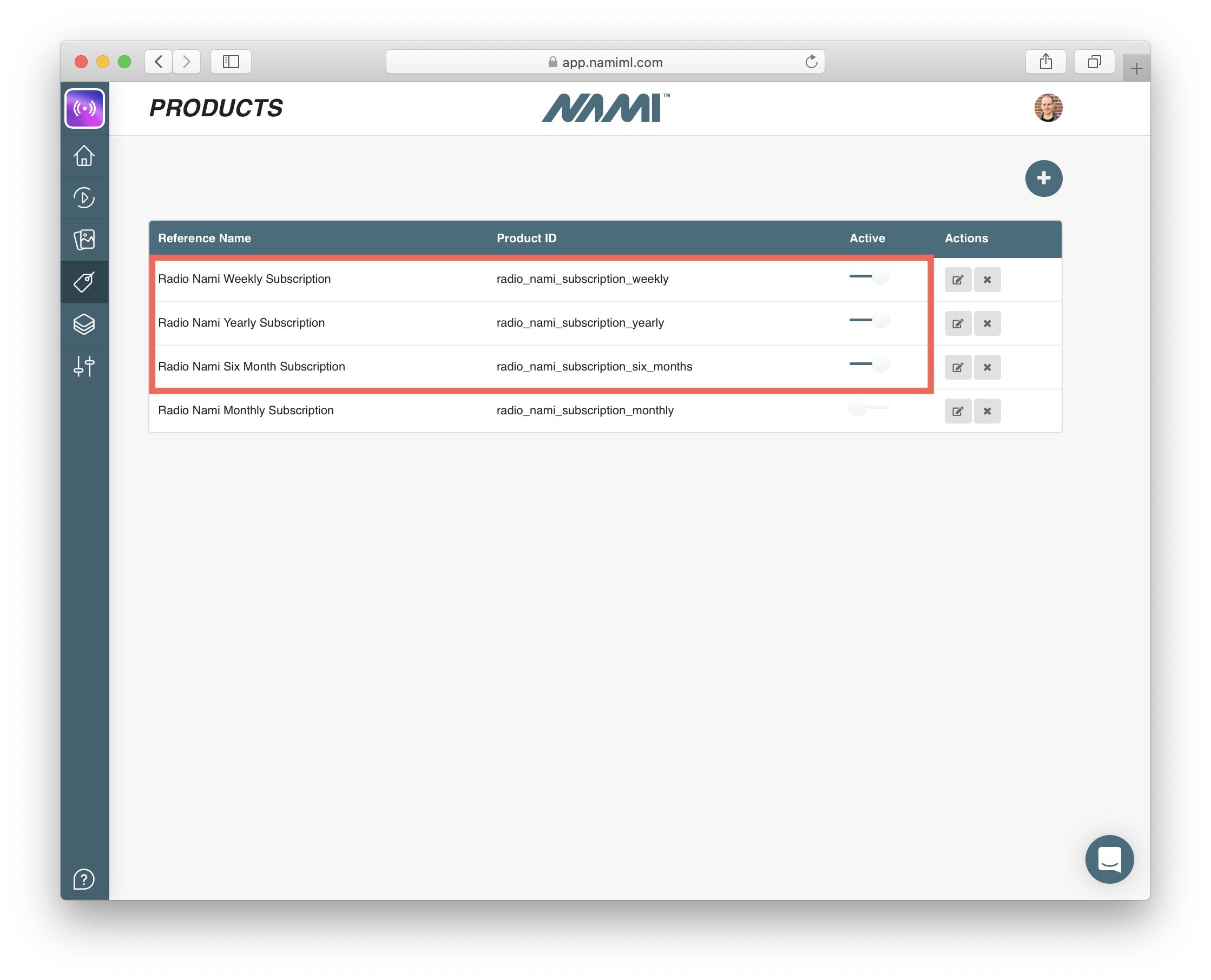Screen dimensions: 1211x980
Task: Open the chat support bubble
Action: tap(1109, 859)
